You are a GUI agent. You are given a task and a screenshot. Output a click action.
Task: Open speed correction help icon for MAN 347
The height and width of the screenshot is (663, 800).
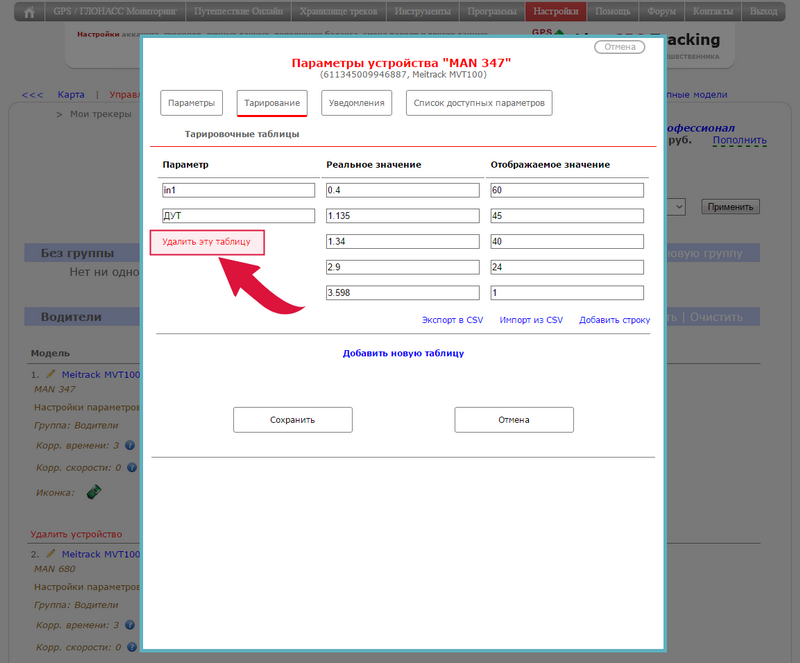(130, 467)
